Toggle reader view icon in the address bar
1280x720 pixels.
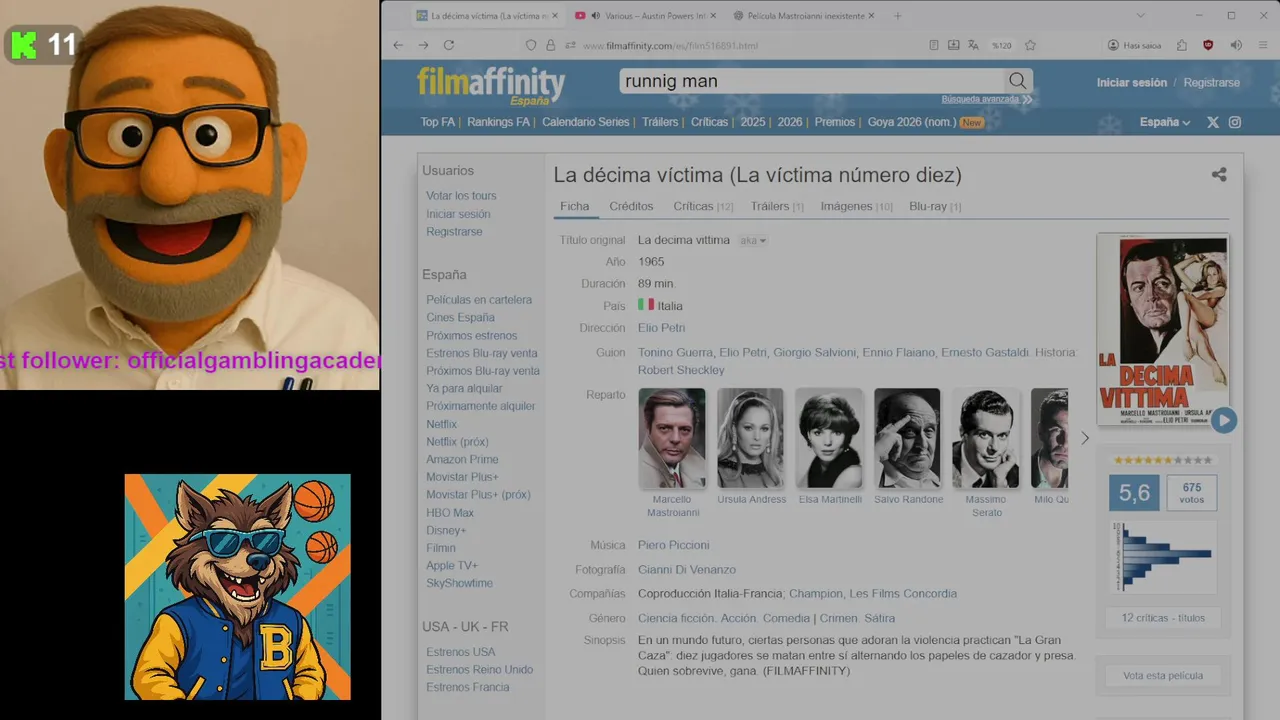934,45
